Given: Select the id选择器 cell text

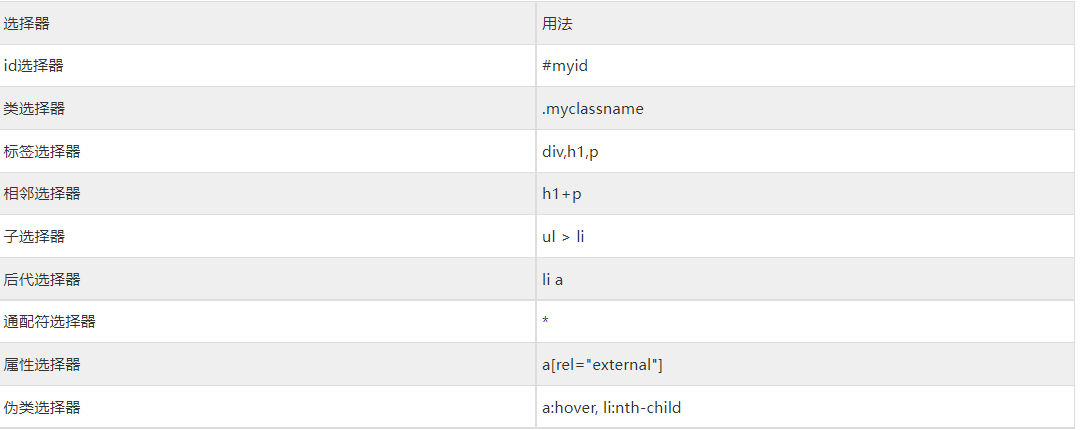Looking at the screenshot, I should click(33, 66).
